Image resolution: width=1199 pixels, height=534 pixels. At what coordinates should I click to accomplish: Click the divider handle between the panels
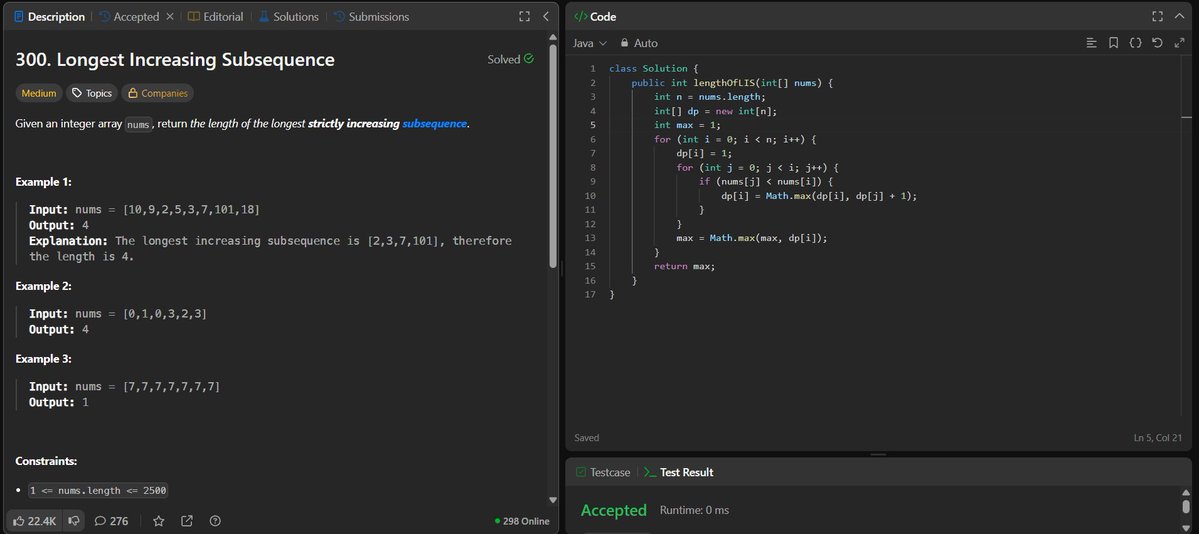(562, 268)
